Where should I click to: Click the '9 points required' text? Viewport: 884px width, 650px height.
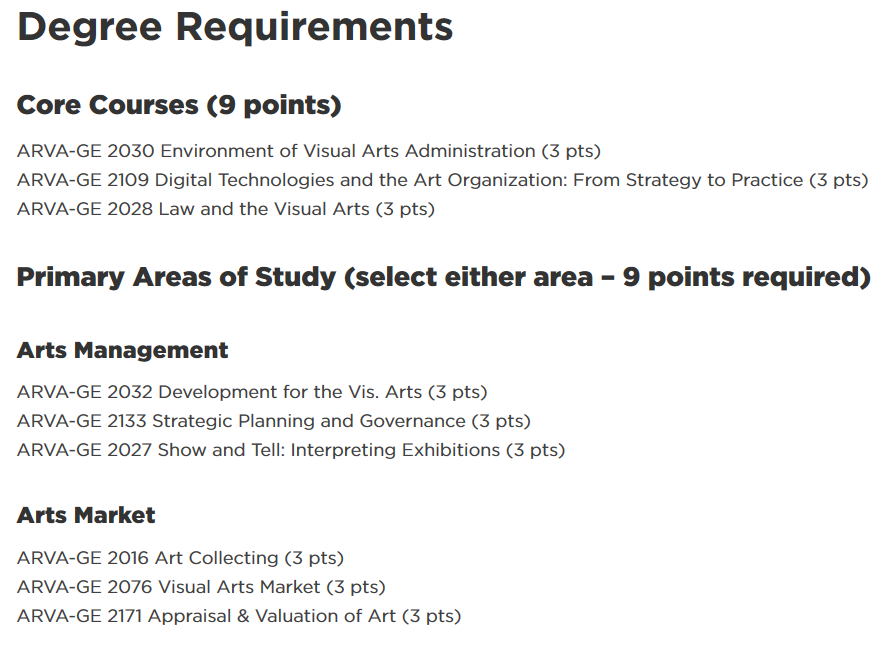tap(747, 277)
